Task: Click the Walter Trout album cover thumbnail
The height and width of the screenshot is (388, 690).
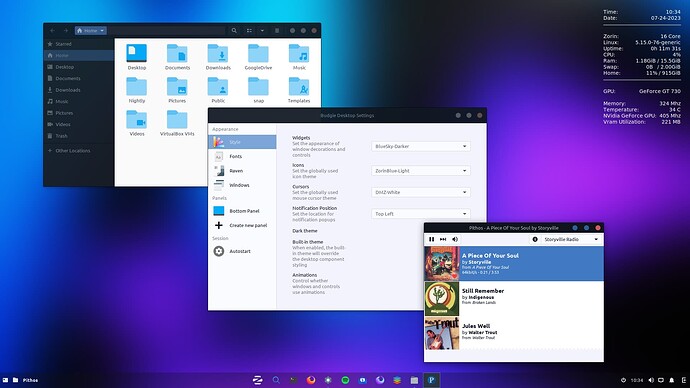Action: point(442,334)
